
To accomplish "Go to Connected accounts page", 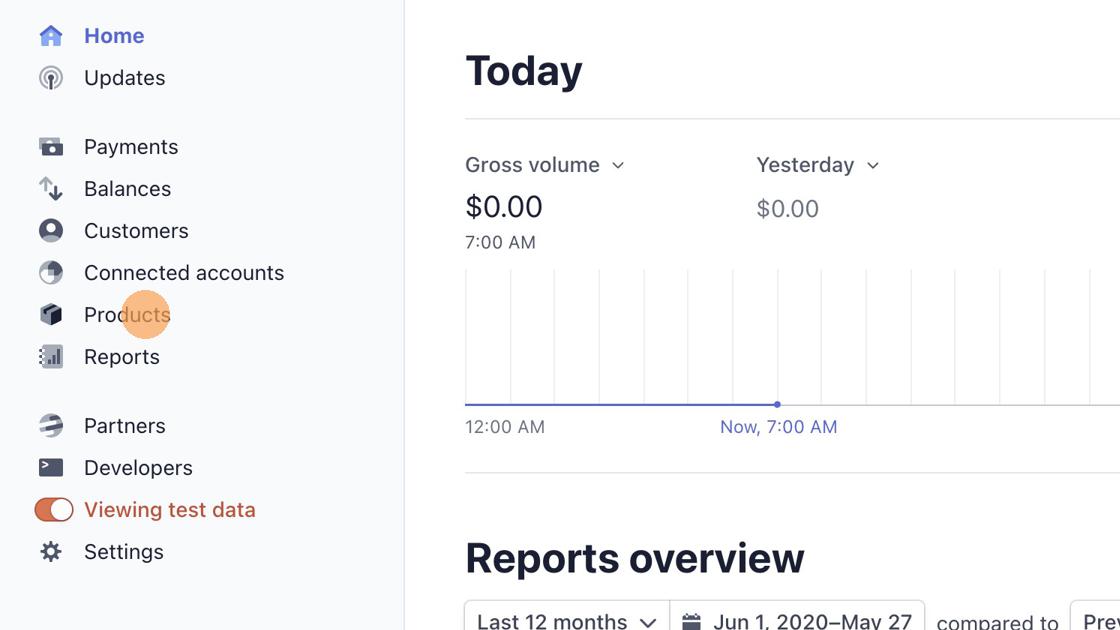I will click(x=184, y=273).
